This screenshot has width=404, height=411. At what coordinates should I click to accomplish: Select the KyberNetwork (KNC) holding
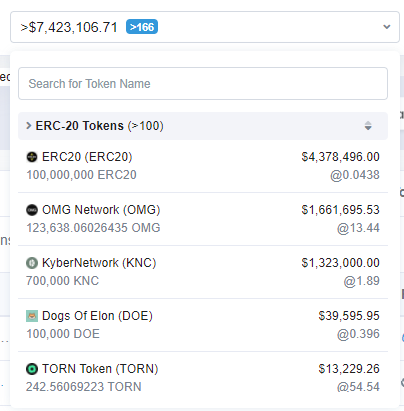pos(203,272)
